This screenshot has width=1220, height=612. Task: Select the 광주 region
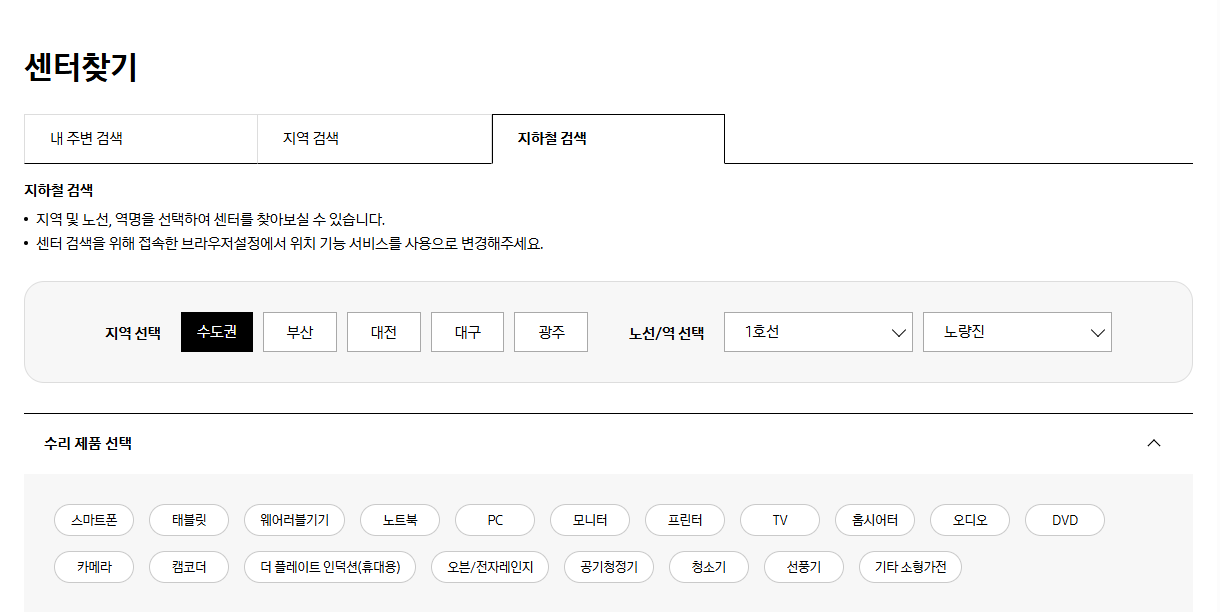click(x=550, y=331)
